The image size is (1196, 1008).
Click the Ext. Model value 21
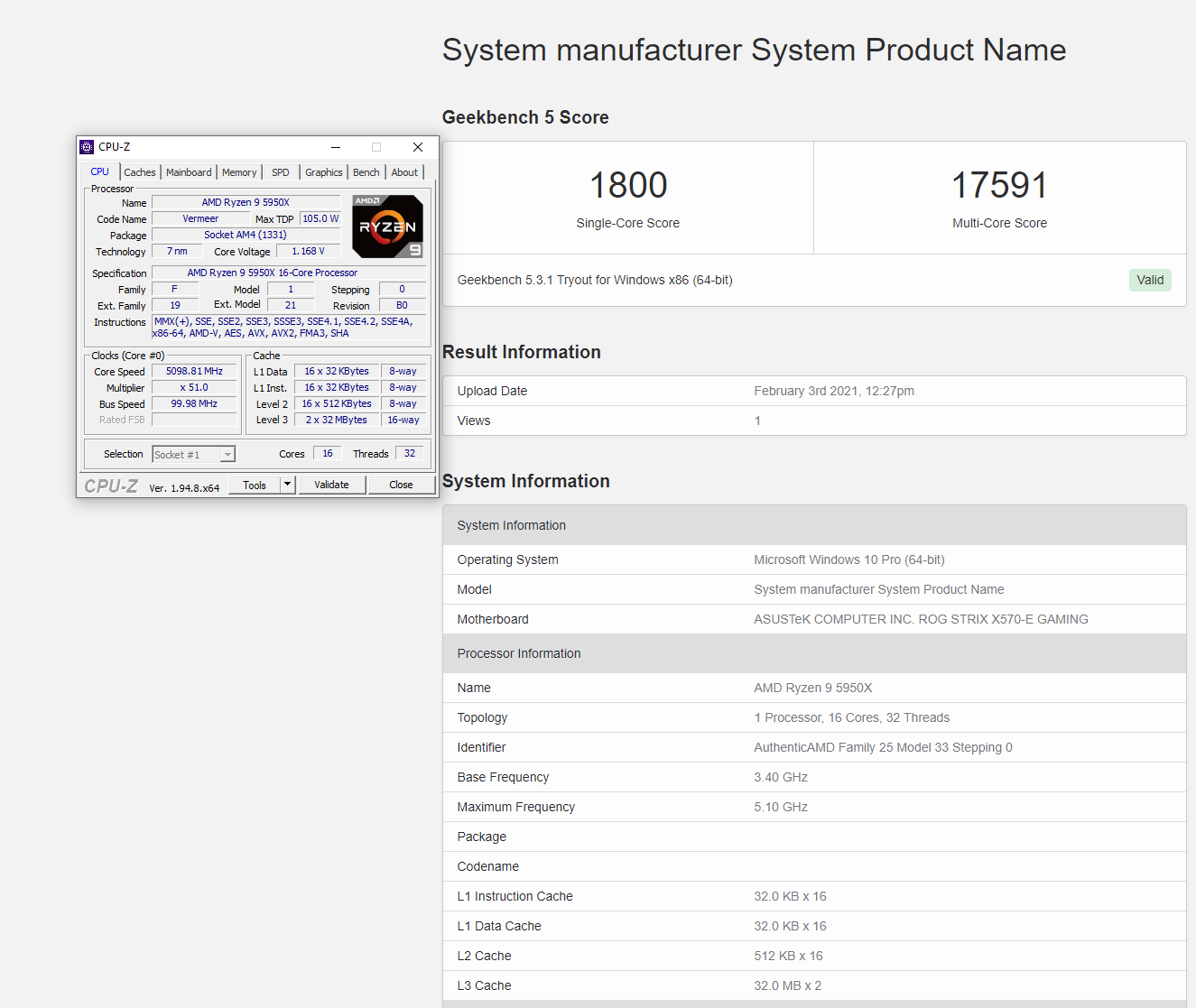point(291,305)
